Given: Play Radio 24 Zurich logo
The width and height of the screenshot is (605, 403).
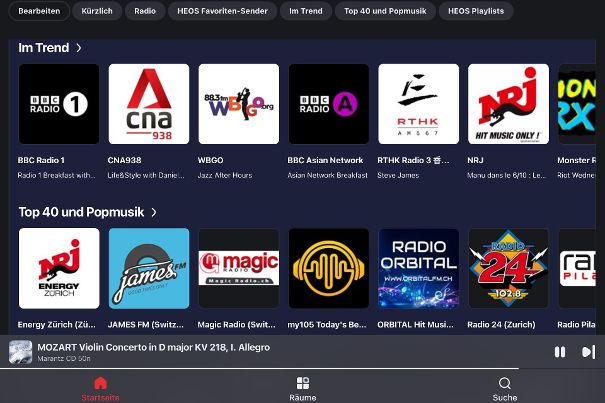Looking at the screenshot, I should (509, 268).
